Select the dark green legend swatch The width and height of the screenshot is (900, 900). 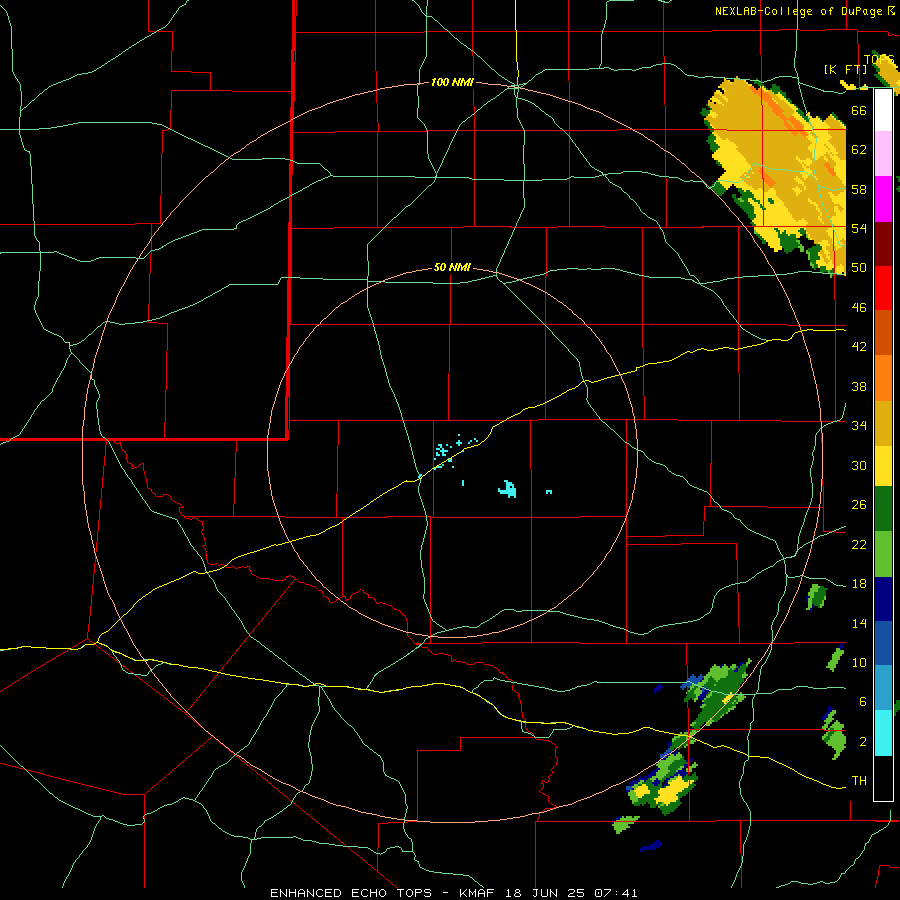(883, 509)
